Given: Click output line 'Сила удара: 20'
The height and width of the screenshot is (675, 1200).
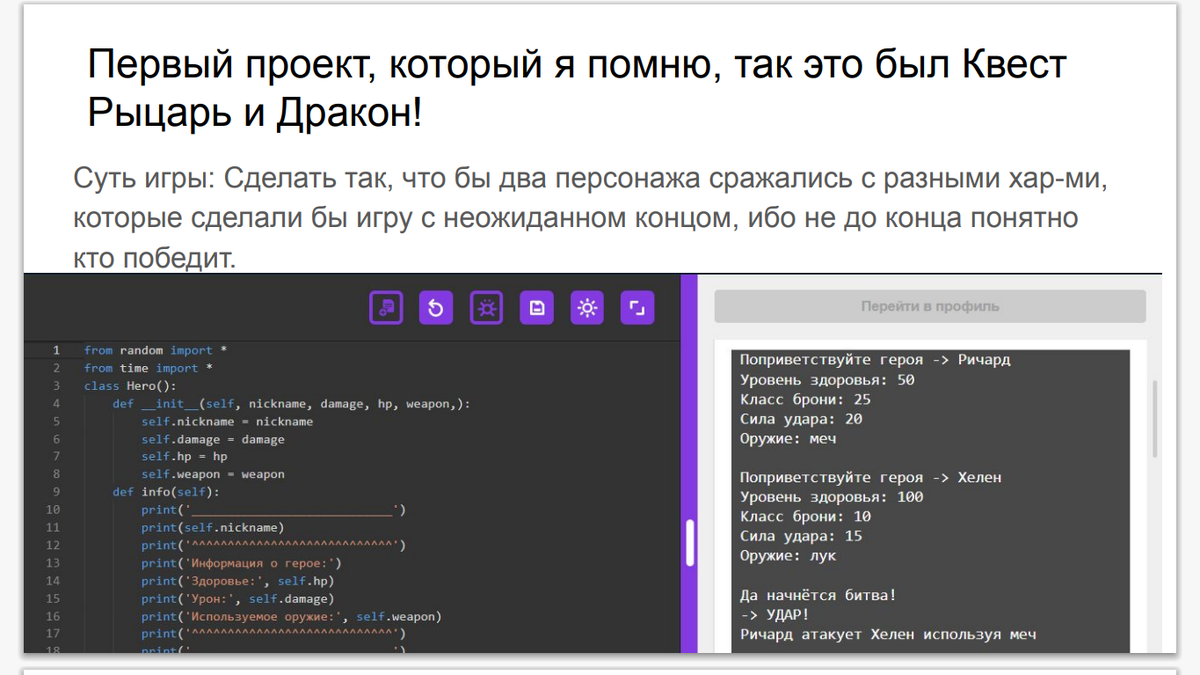Looking at the screenshot, I should click(x=801, y=419).
